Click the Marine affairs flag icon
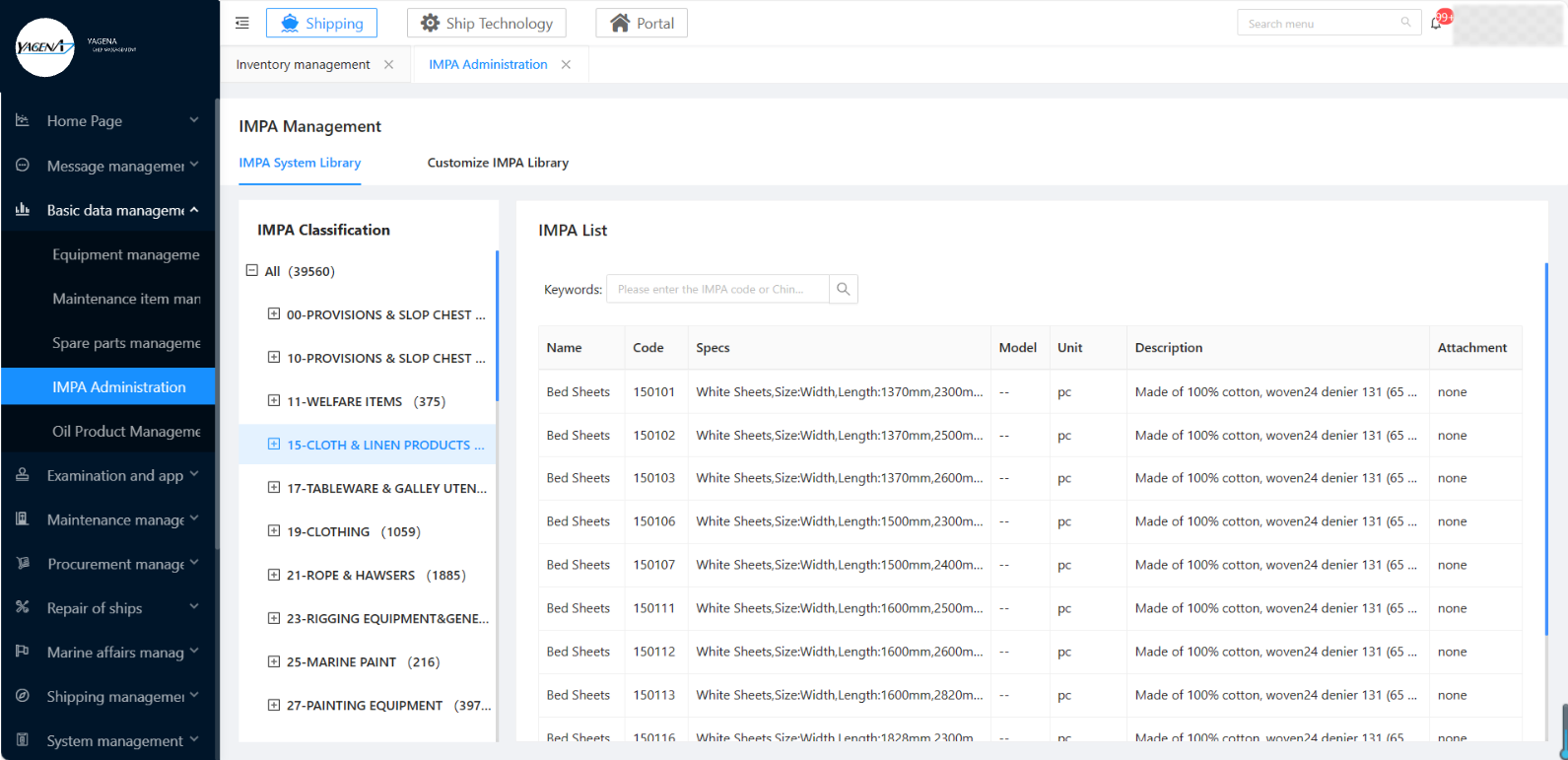Image resolution: width=1568 pixels, height=760 pixels. pyautogui.click(x=23, y=652)
